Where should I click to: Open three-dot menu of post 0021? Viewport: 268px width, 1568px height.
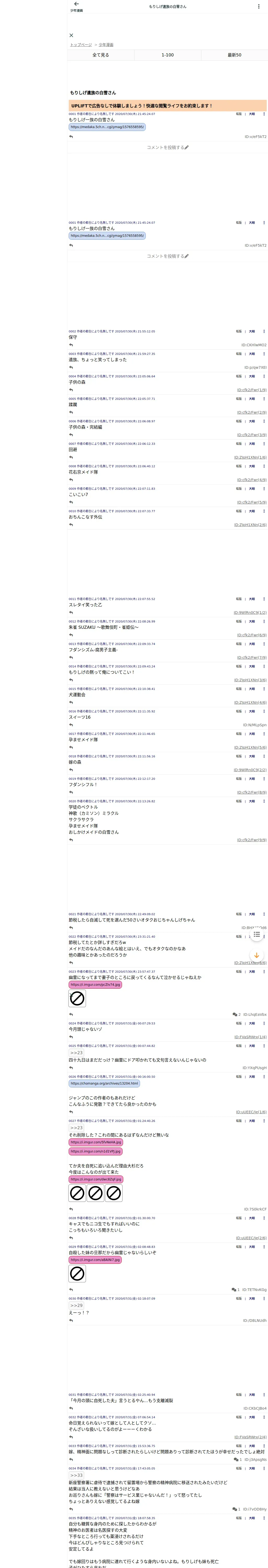[264, 914]
